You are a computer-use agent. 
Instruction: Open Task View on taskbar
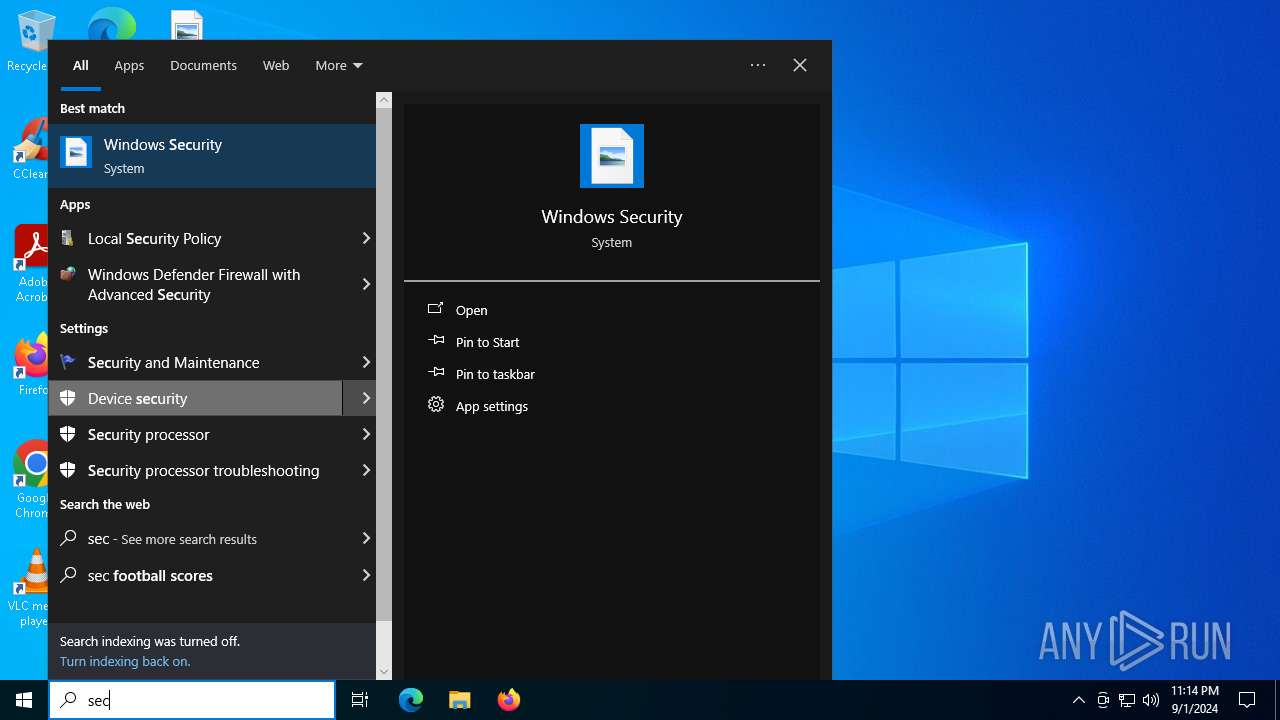click(360, 700)
